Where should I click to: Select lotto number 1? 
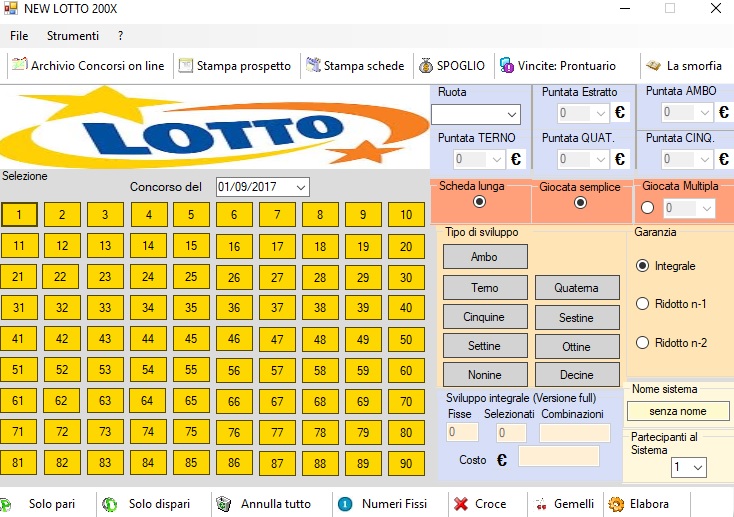pyautogui.click(x=19, y=215)
